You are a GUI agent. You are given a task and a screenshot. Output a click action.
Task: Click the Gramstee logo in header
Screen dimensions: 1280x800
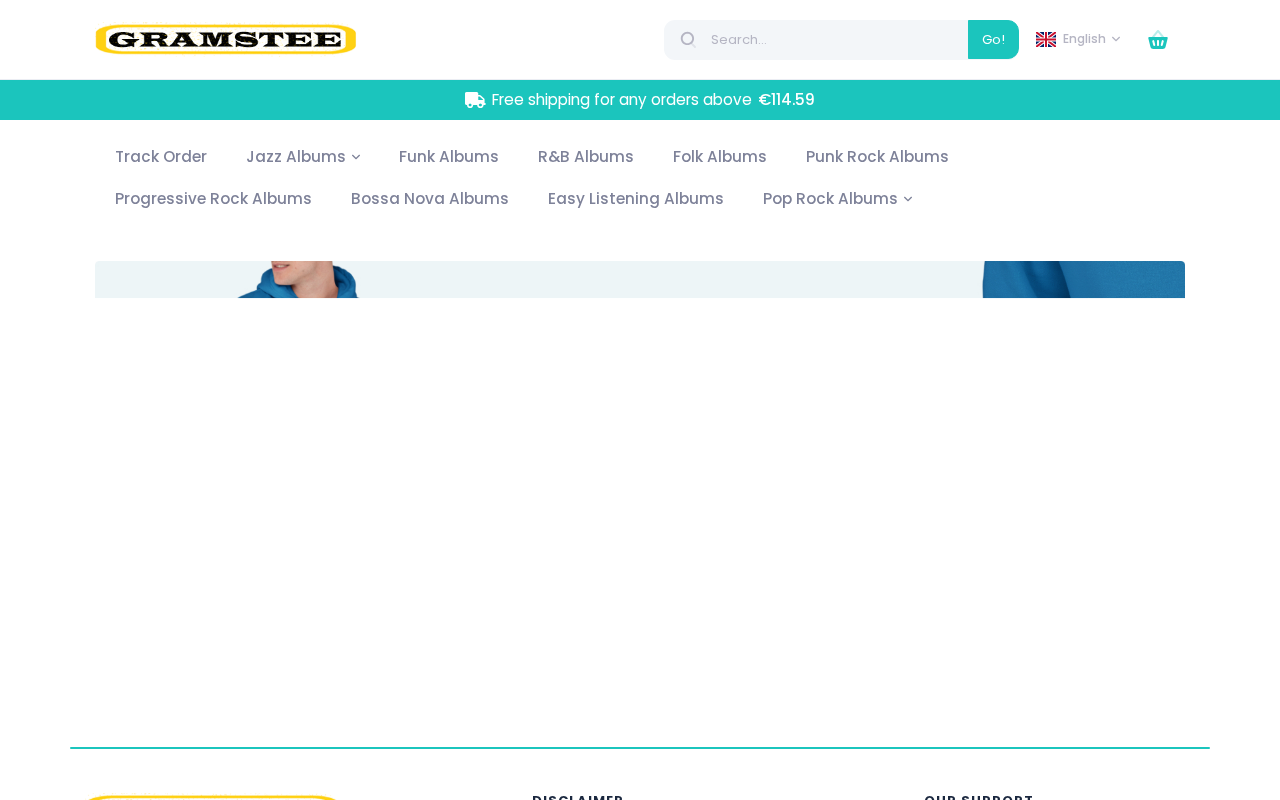(226, 39)
